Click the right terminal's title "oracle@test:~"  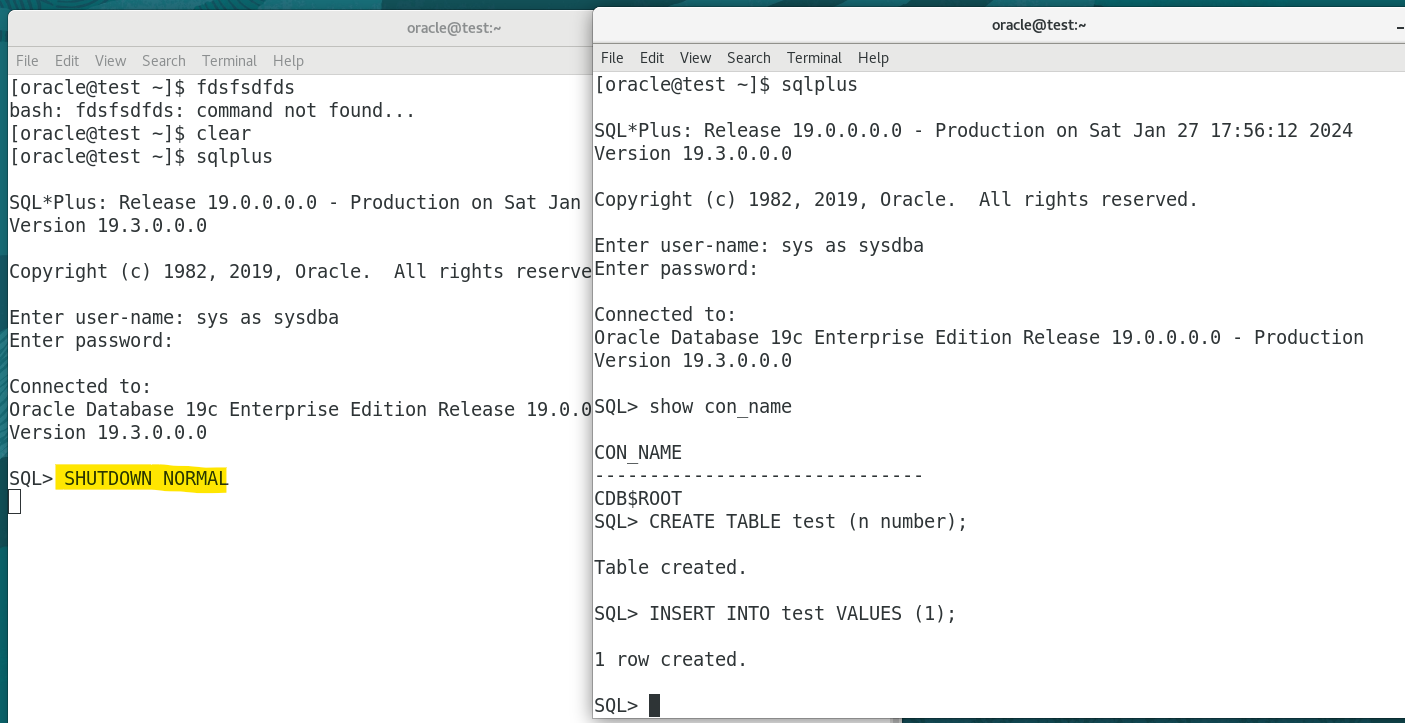pyautogui.click(x=1039, y=25)
